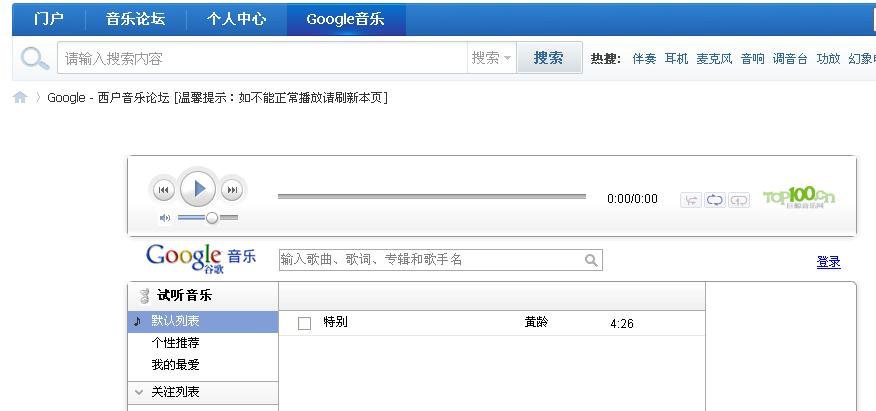The image size is (876, 411).
Task: Open hot search link 伴奏
Action: pyautogui.click(x=644, y=59)
